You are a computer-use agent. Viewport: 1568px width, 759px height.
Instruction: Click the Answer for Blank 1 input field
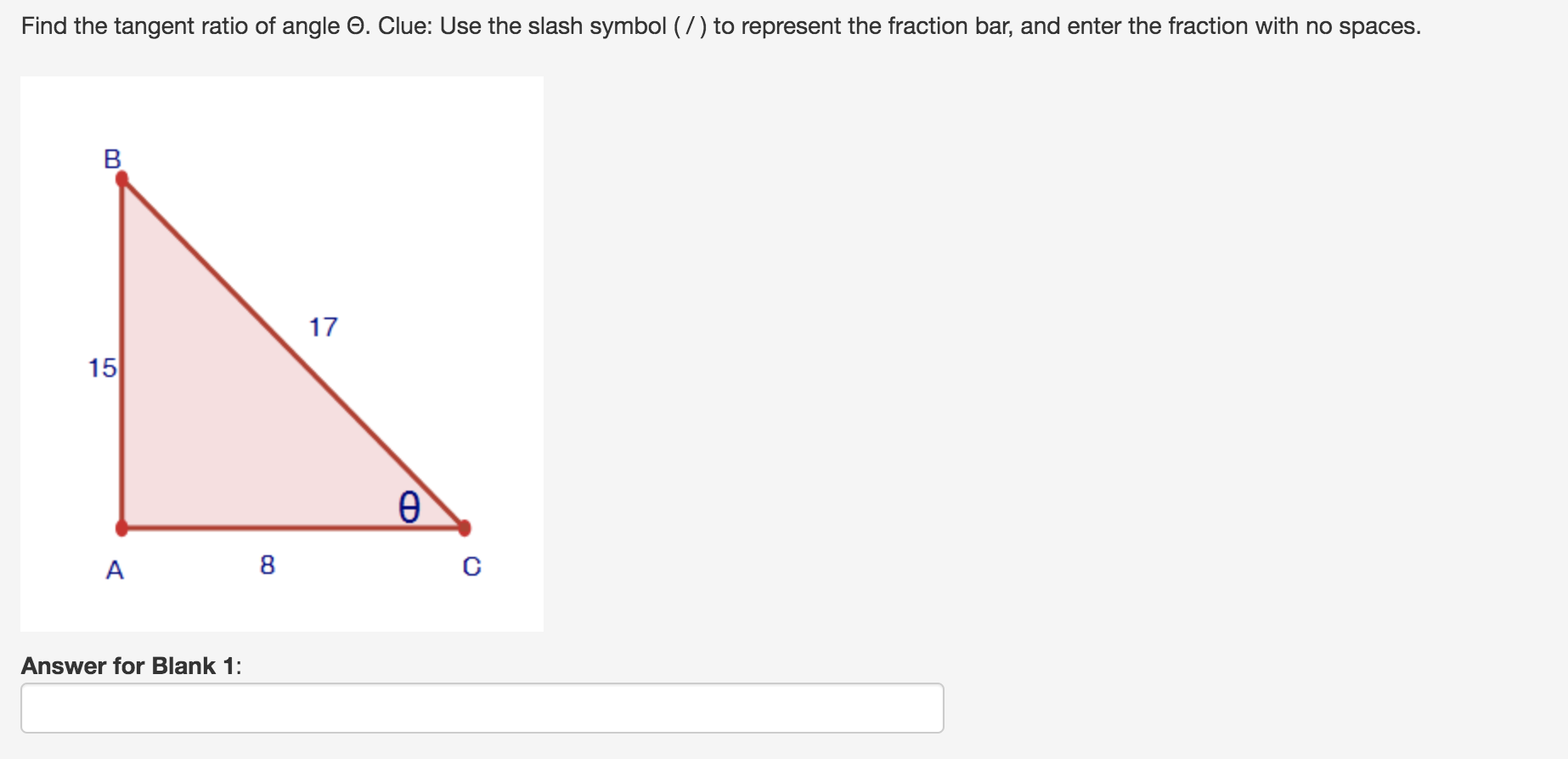point(482,708)
